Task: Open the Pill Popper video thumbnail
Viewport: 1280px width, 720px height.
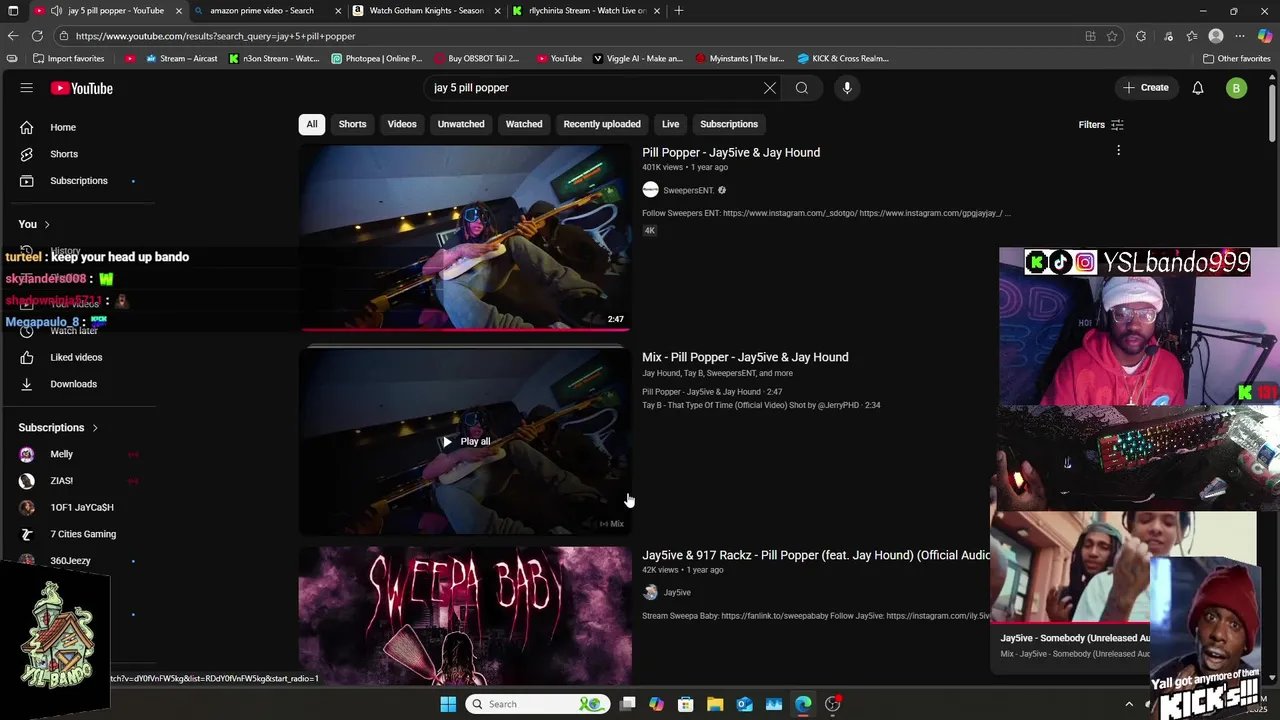Action: click(465, 237)
